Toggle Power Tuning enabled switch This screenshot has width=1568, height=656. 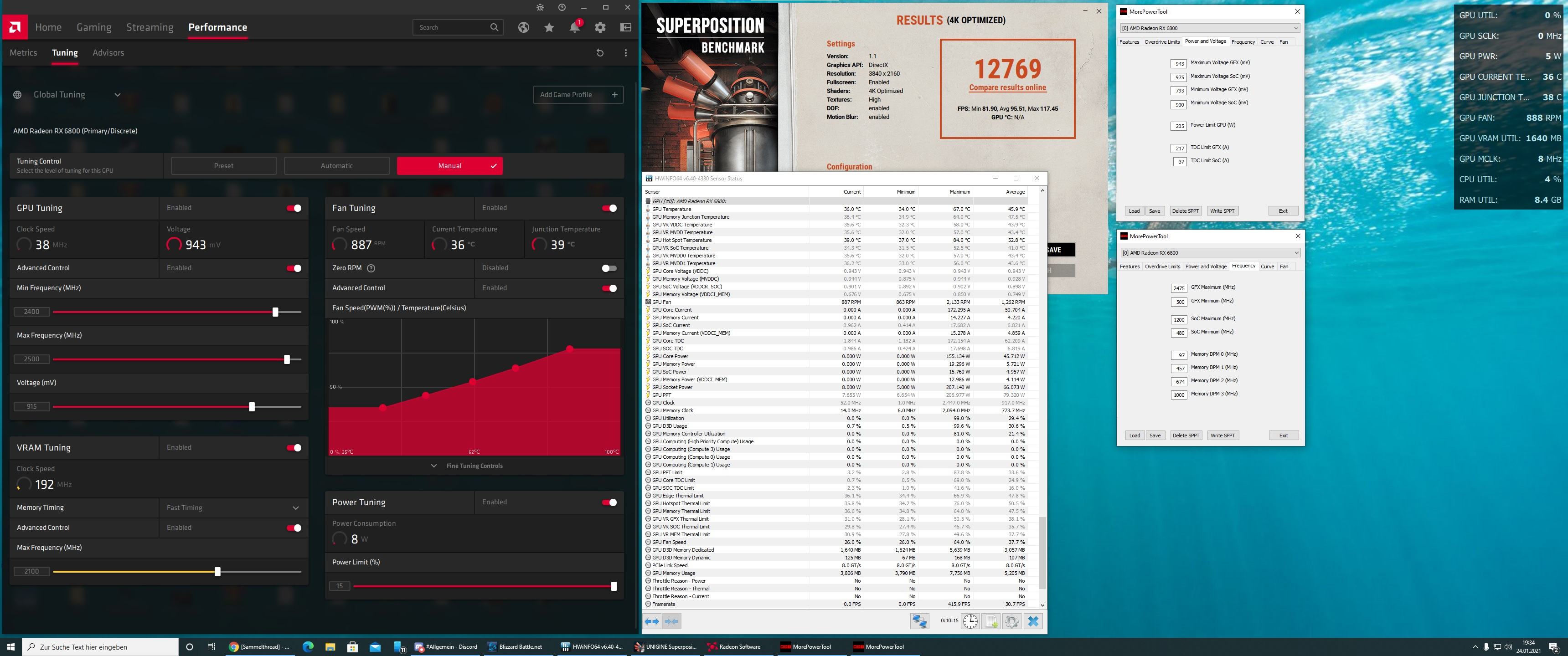point(609,502)
